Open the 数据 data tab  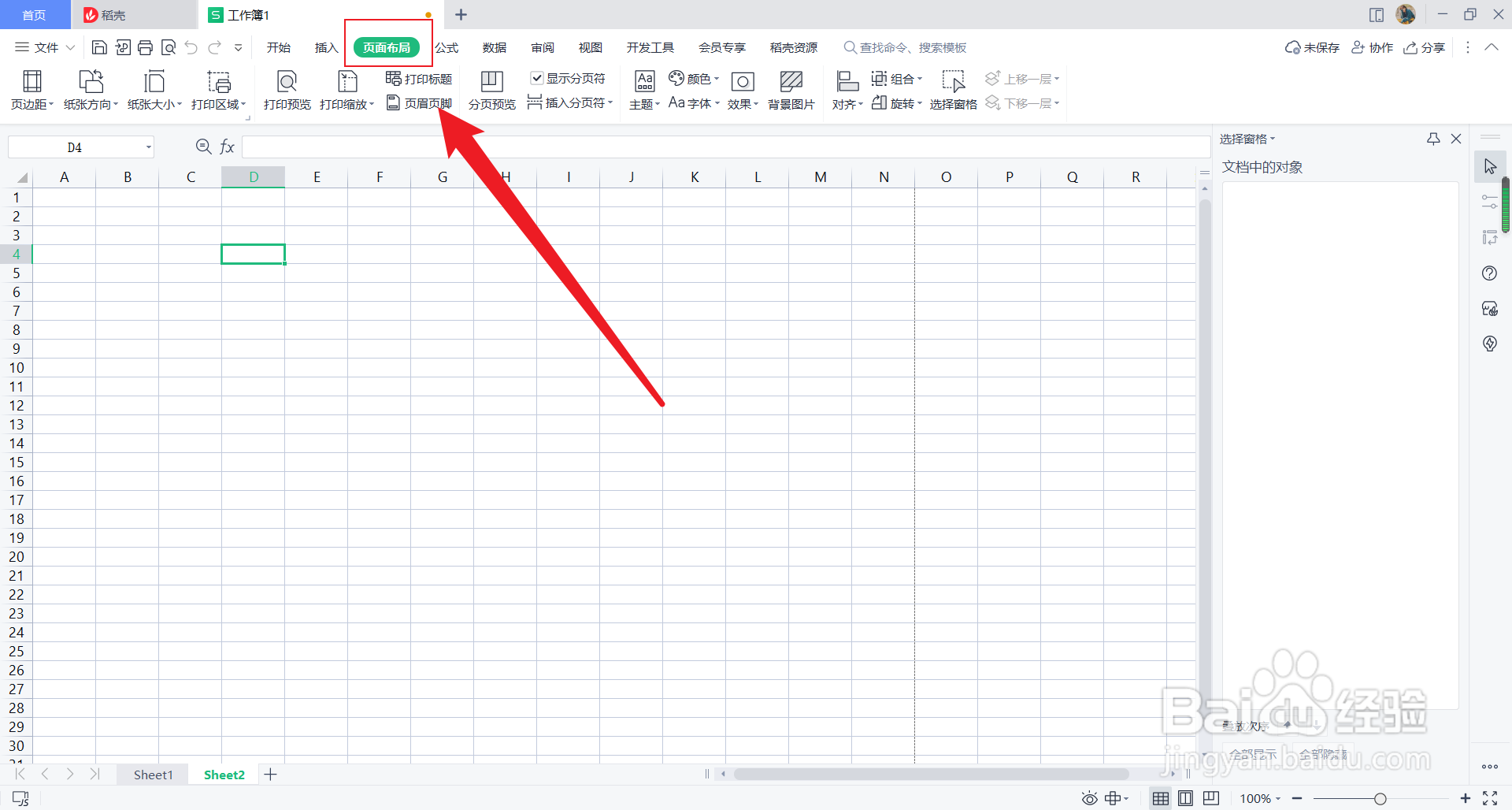495,47
